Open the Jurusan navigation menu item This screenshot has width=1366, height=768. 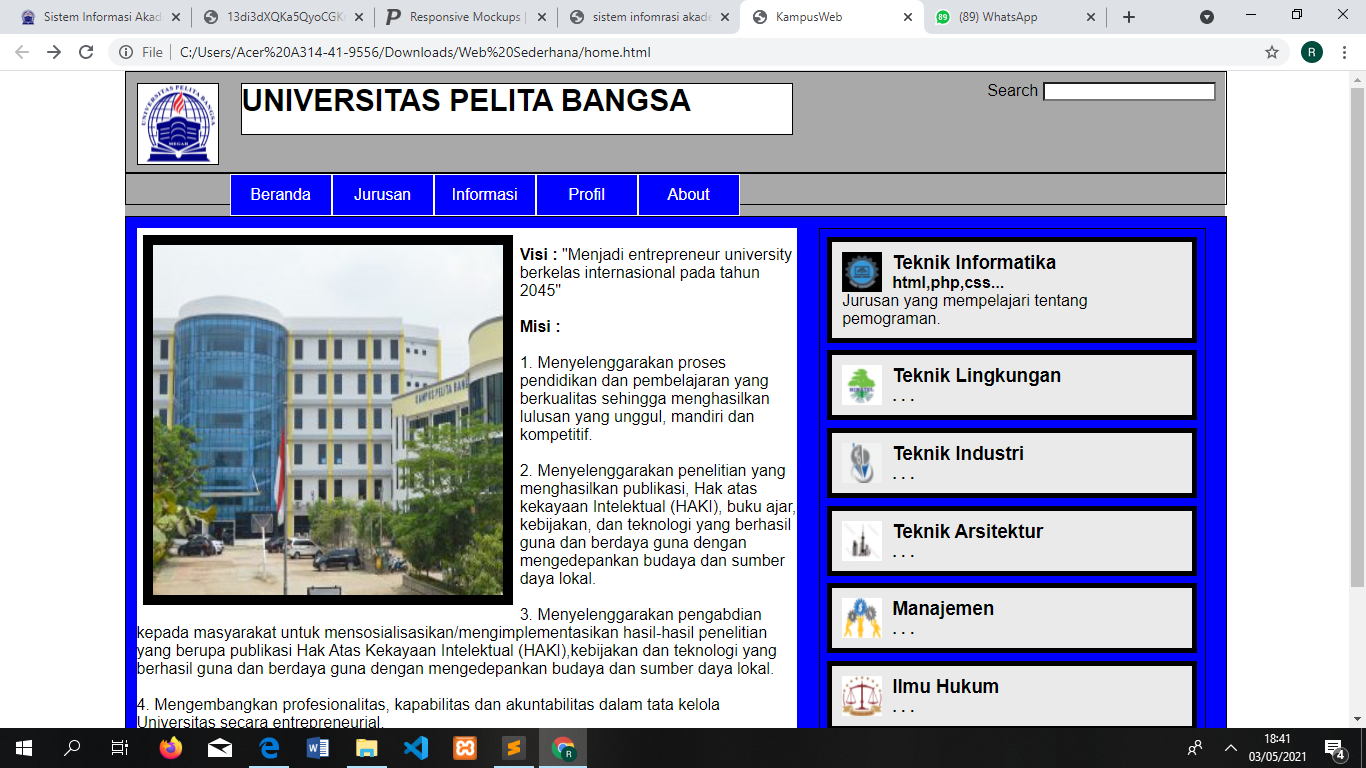point(383,194)
